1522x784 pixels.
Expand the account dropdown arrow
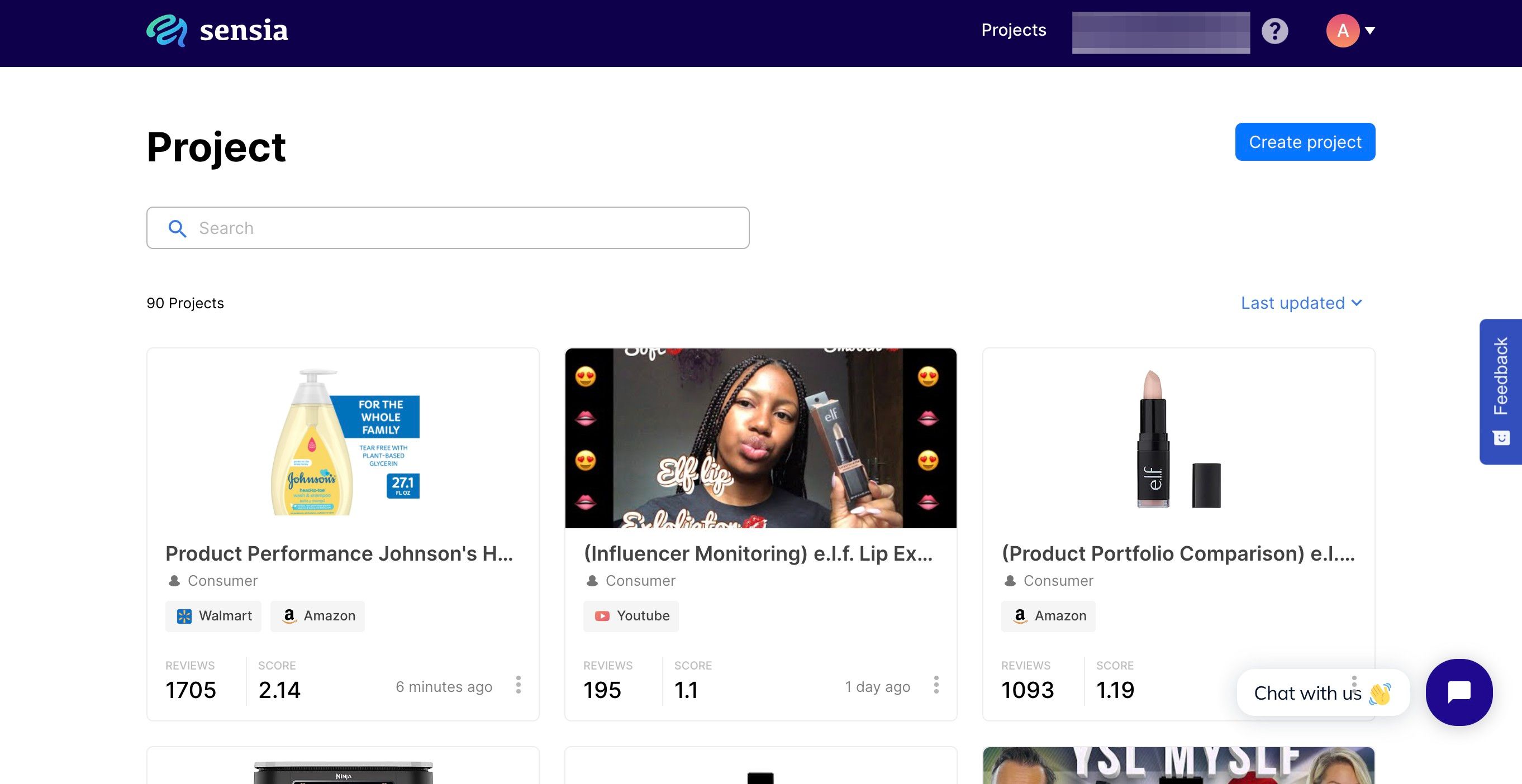(x=1370, y=31)
